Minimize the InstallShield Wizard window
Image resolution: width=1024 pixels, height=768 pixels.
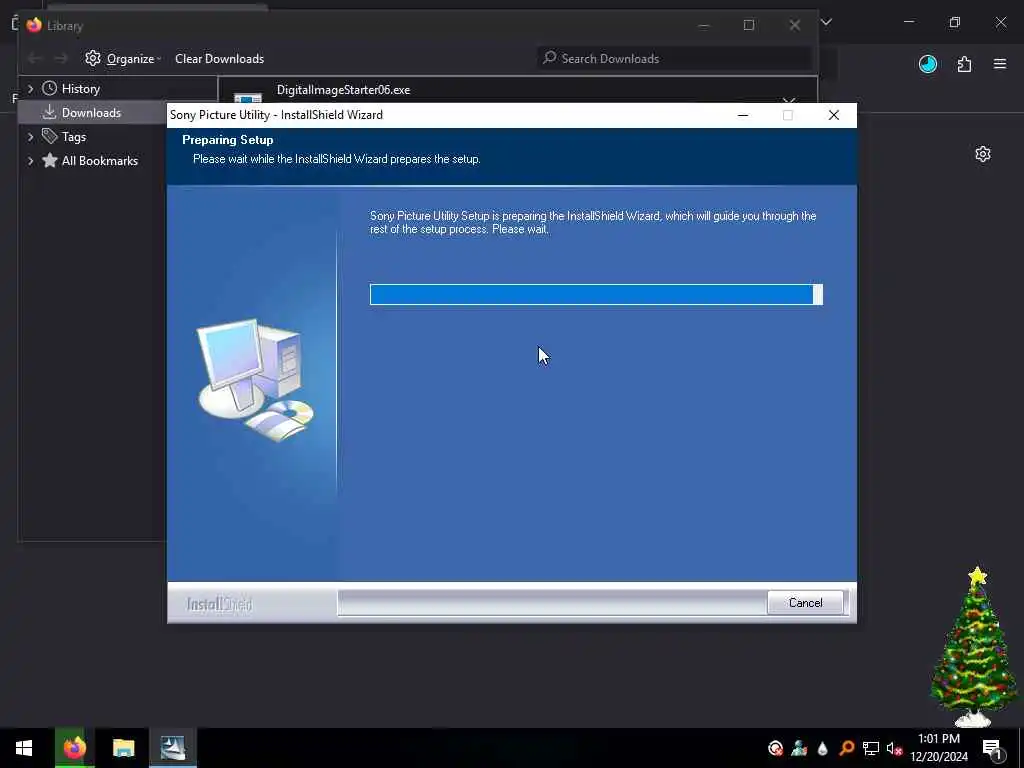click(x=743, y=115)
